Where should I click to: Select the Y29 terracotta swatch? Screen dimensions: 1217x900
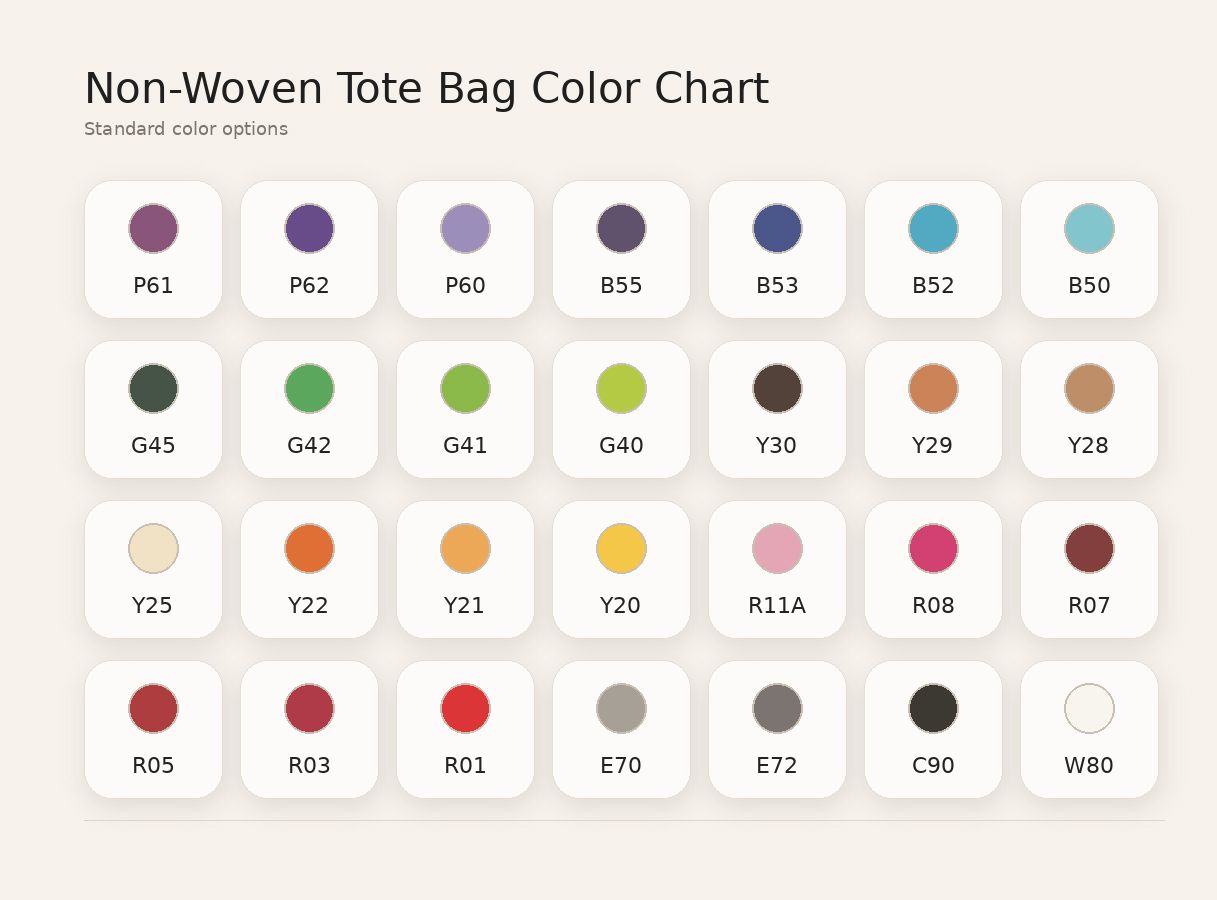(x=933, y=388)
